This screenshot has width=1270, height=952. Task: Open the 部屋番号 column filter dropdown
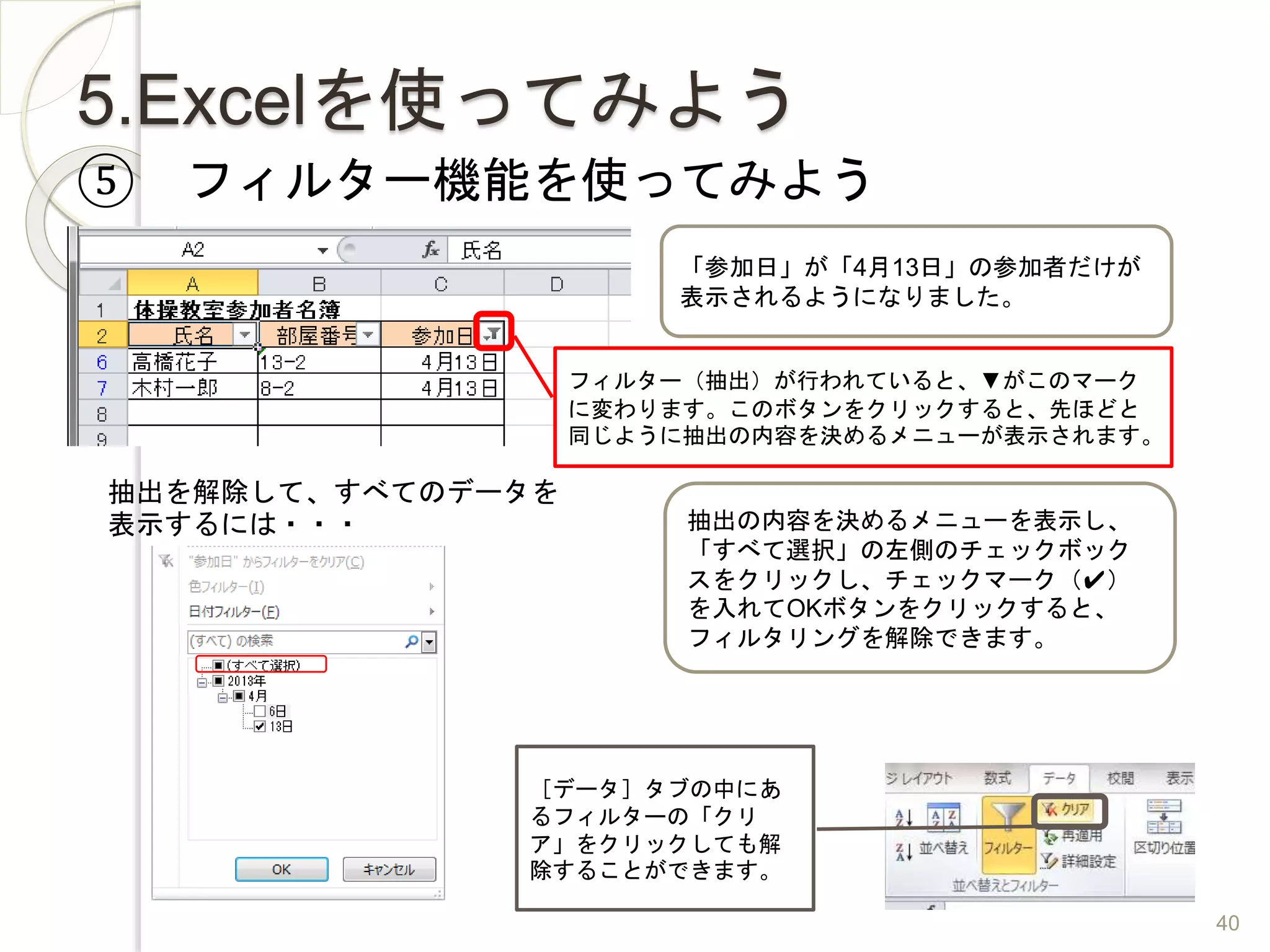coord(368,335)
